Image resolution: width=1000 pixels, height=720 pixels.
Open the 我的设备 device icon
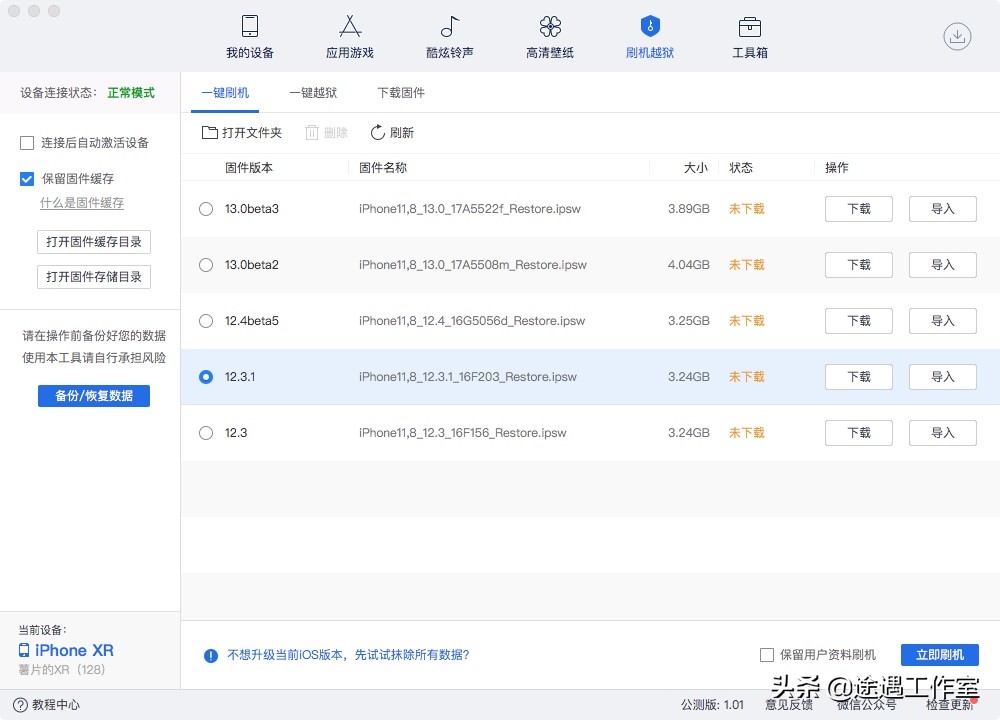coord(249,36)
